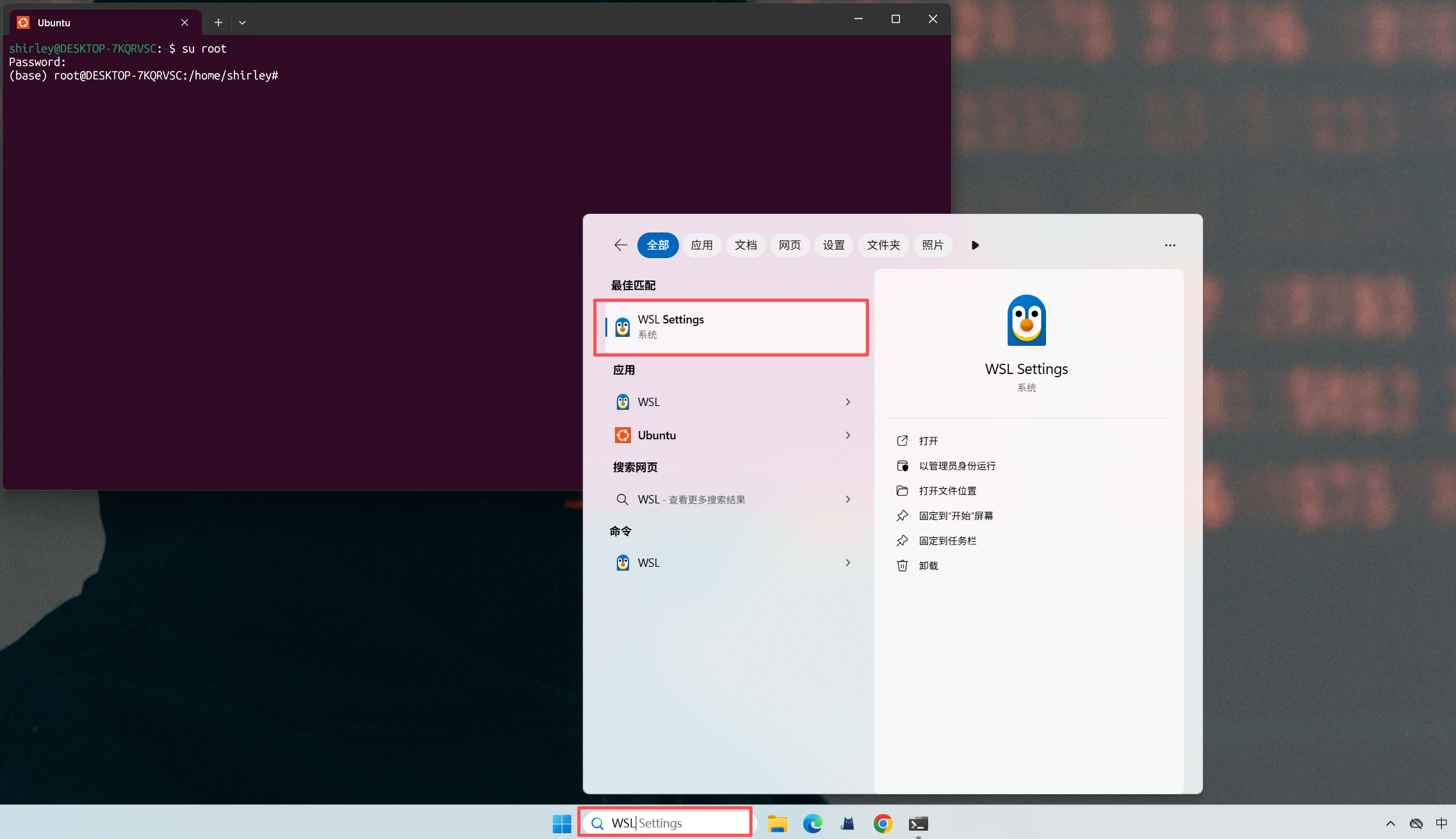
Task: Expand hidden tray icons with the chevron
Action: 1389,823
